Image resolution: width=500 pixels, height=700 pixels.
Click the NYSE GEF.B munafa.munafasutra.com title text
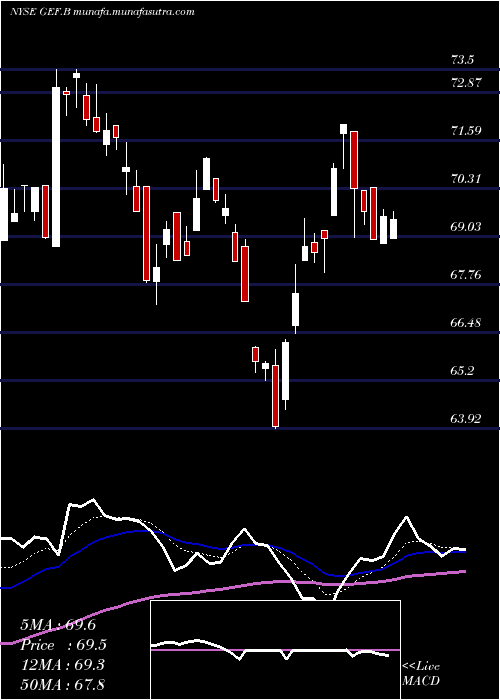click(x=102, y=12)
